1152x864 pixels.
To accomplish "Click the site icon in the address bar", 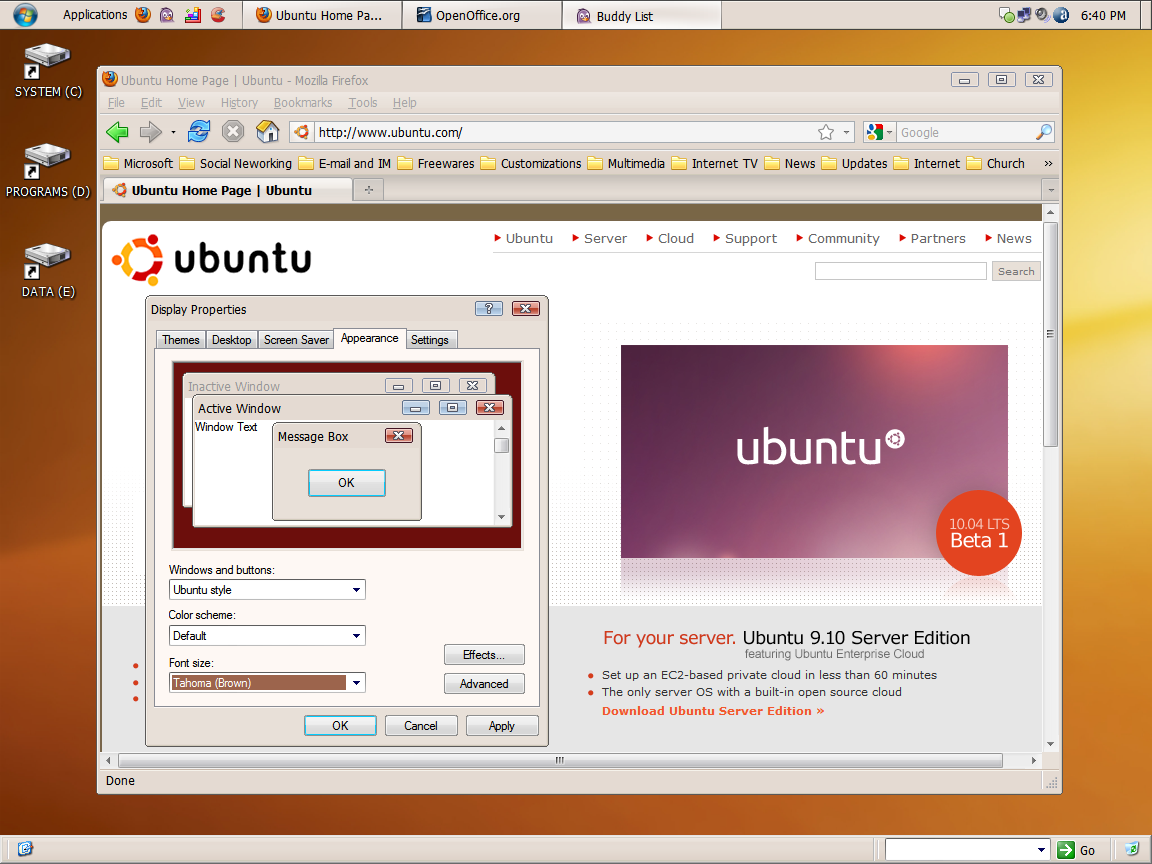I will click(301, 131).
